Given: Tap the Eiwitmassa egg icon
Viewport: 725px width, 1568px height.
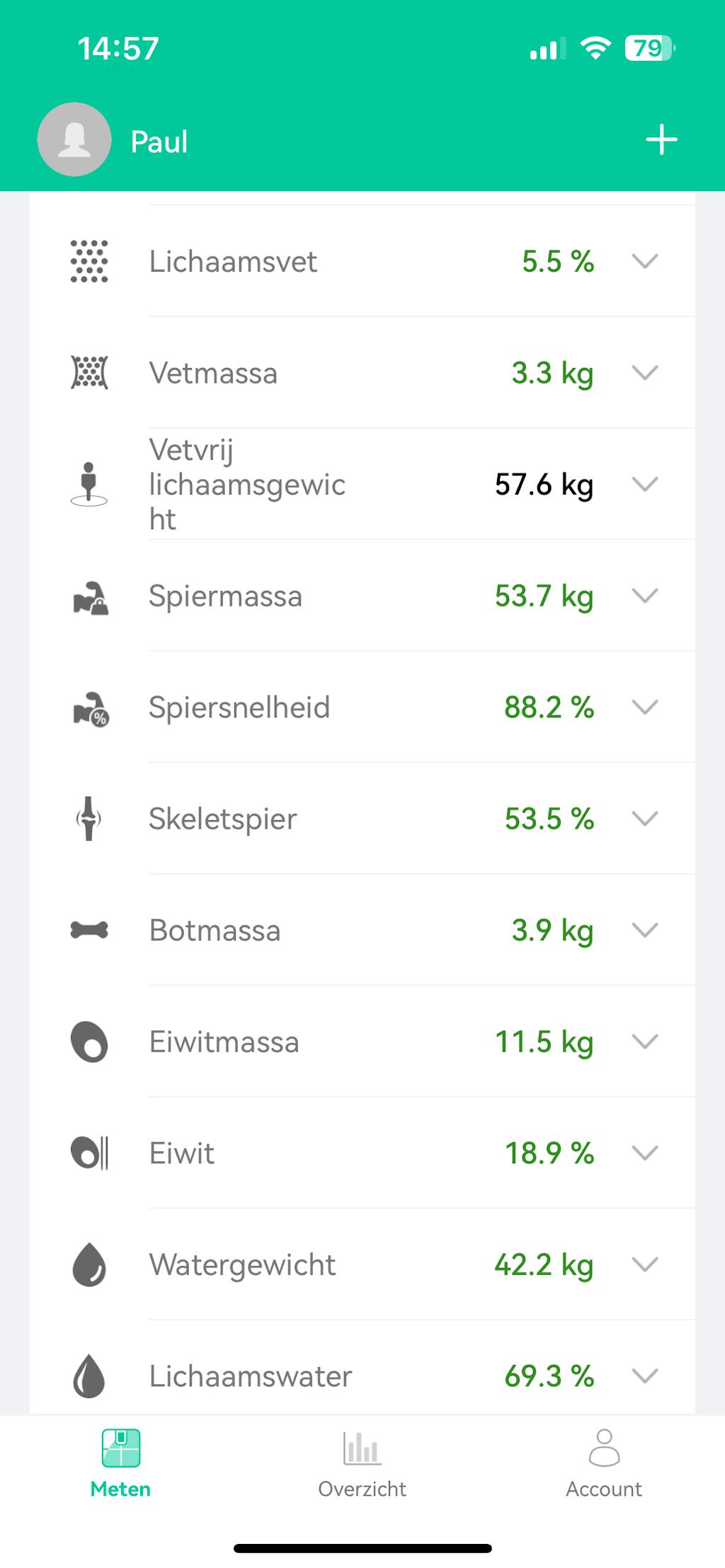Looking at the screenshot, I should pyautogui.click(x=89, y=1042).
